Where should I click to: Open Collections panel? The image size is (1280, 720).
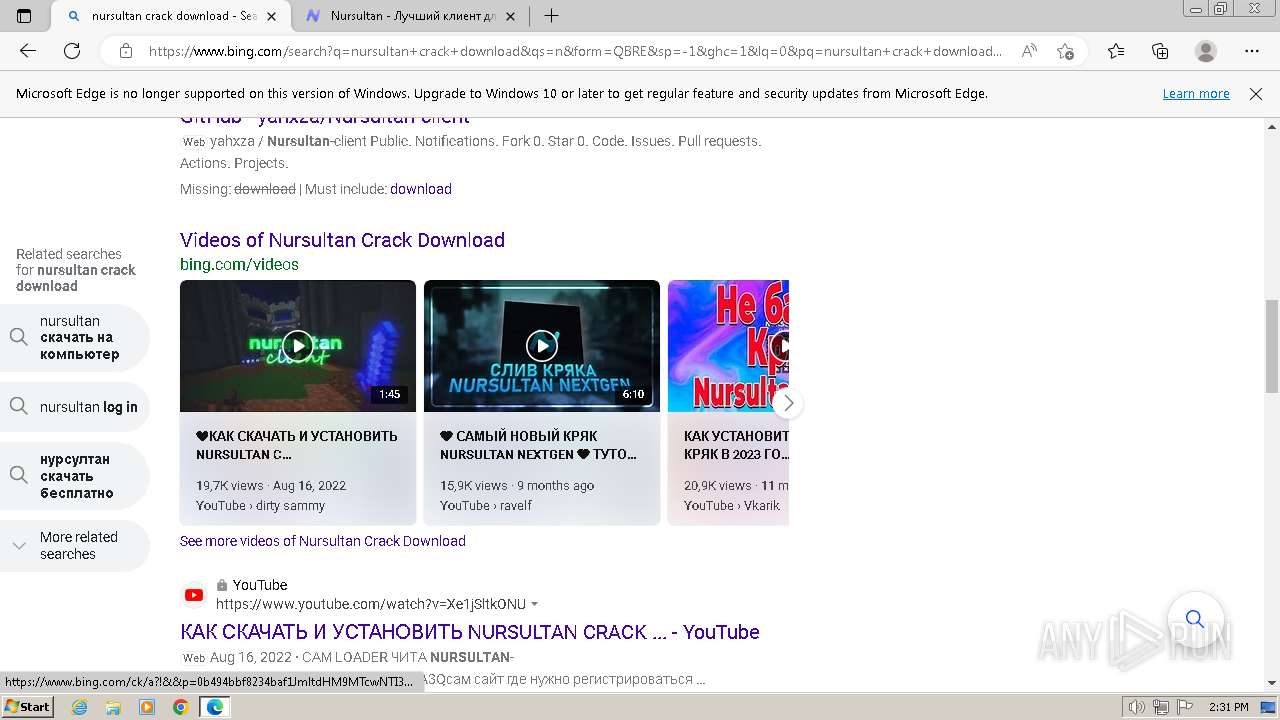point(1160,51)
